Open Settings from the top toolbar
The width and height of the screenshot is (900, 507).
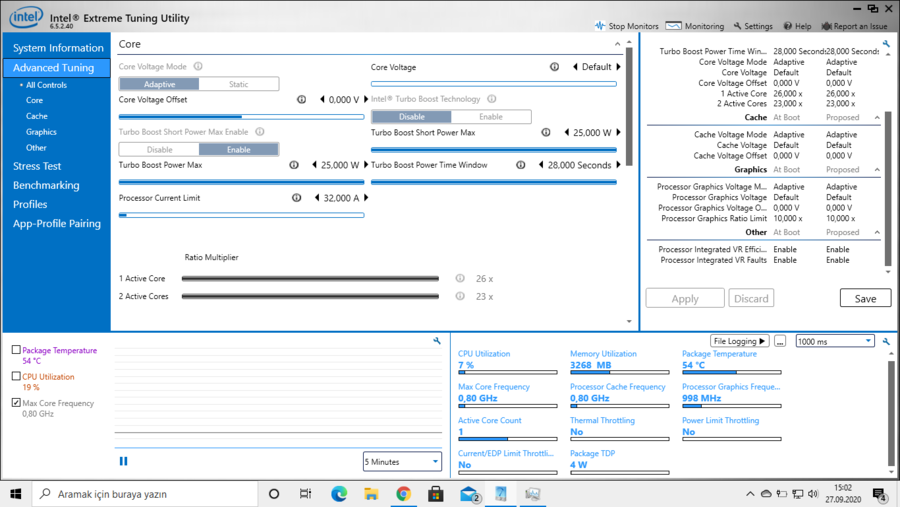(x=753, y=26)
